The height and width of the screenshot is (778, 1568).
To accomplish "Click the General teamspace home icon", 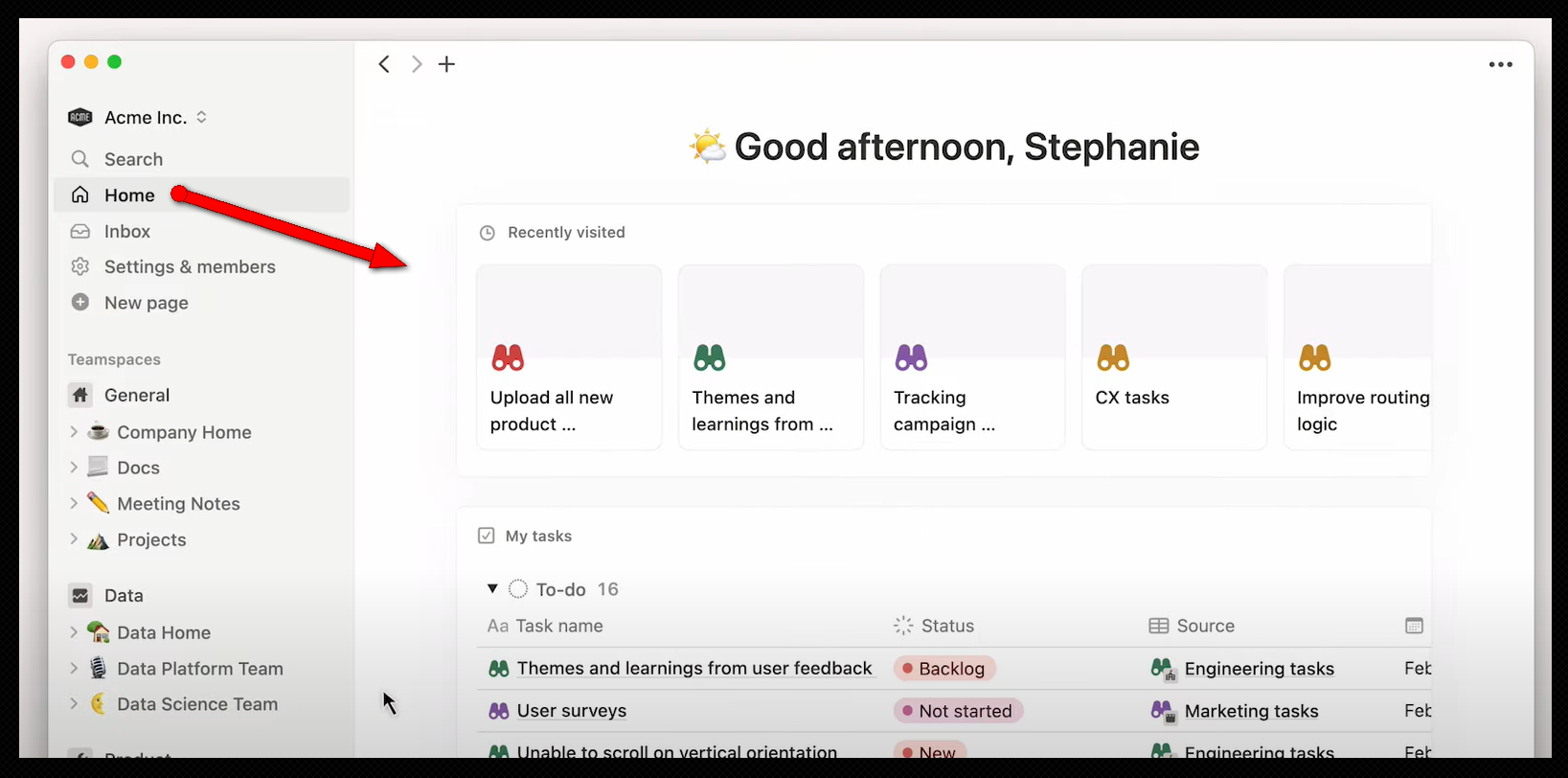I will click(x=80, y=395).
